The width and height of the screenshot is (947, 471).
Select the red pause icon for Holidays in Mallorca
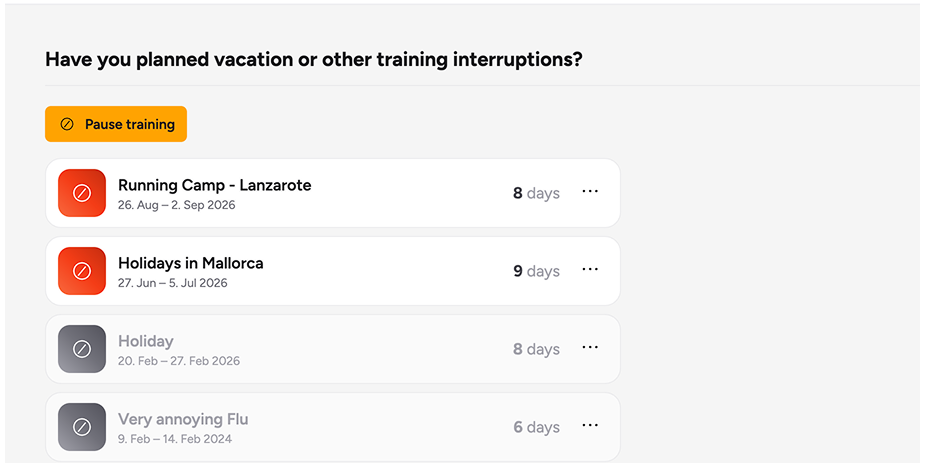82,271
